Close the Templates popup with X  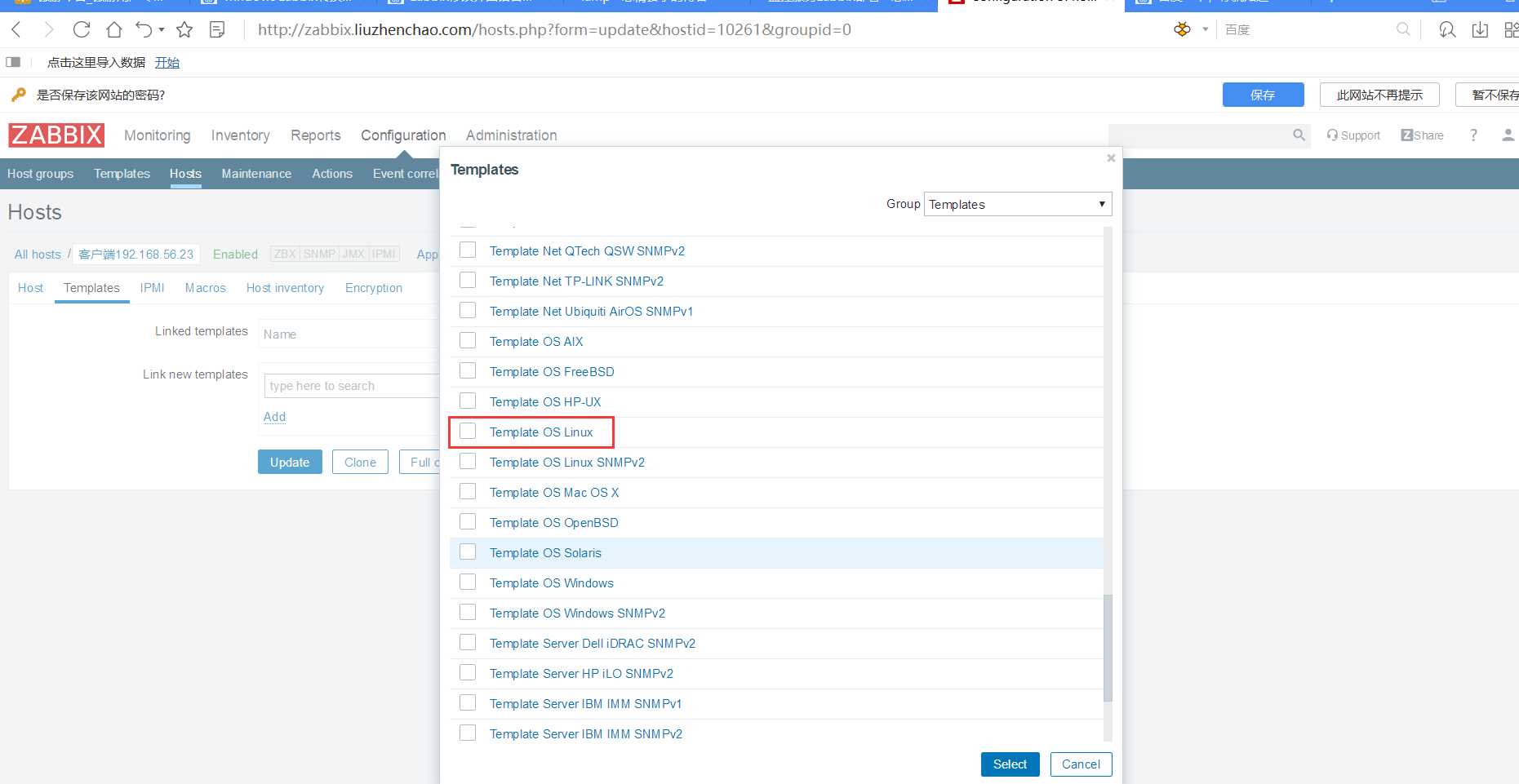[1111, 158]
